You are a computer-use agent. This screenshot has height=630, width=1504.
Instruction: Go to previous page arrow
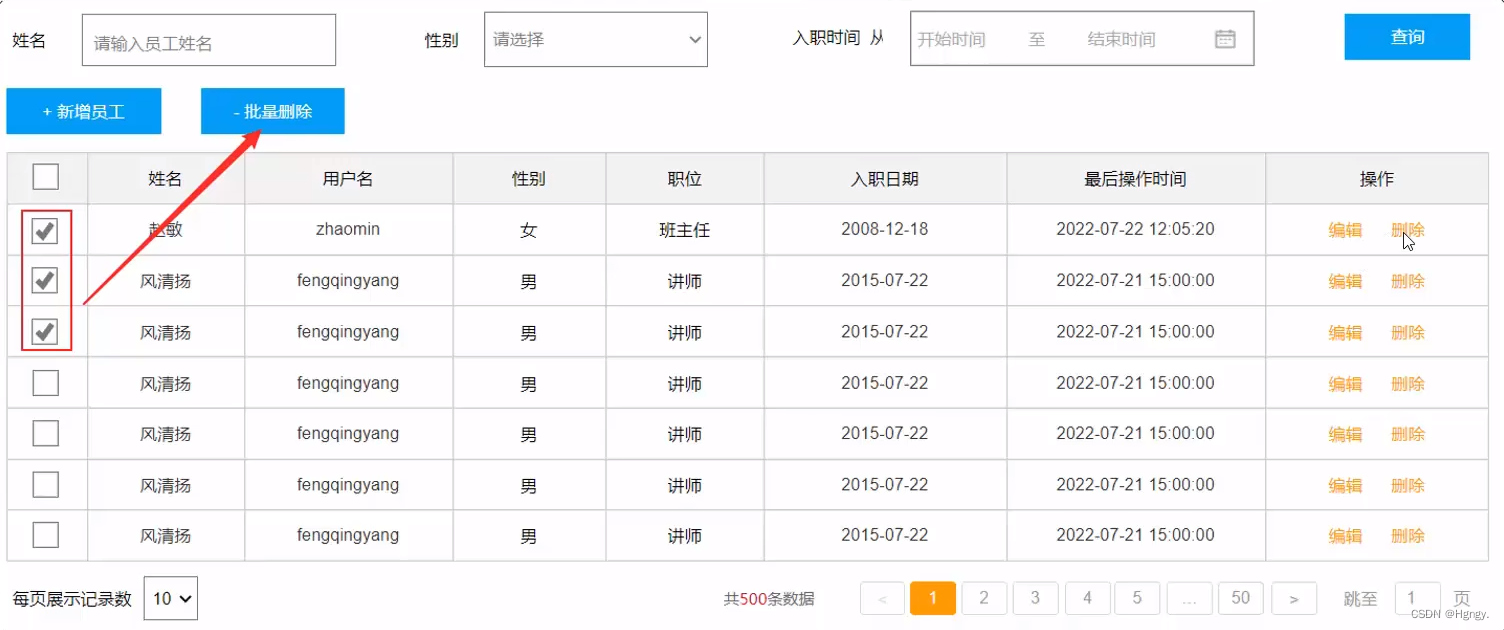click(882, 598)
